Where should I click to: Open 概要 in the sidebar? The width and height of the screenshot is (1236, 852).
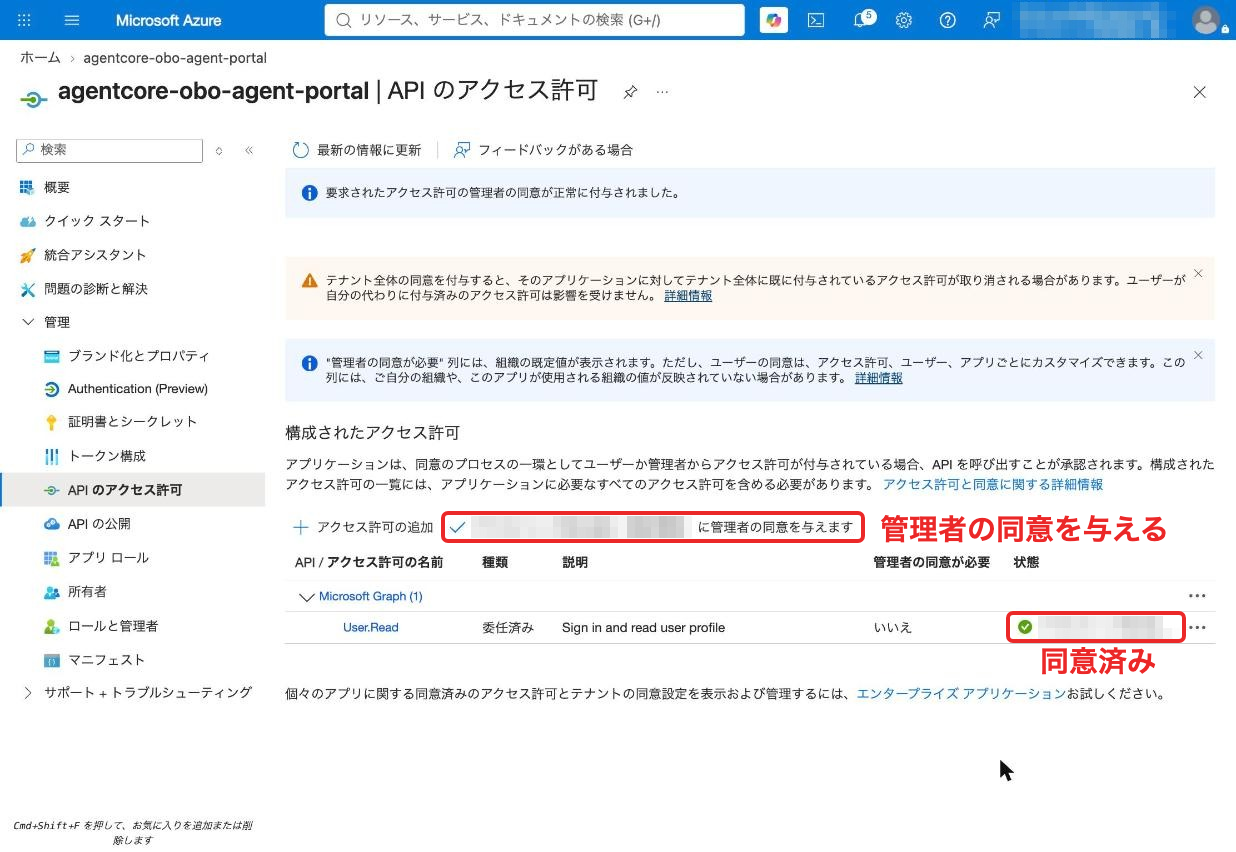tap(57, 187)
